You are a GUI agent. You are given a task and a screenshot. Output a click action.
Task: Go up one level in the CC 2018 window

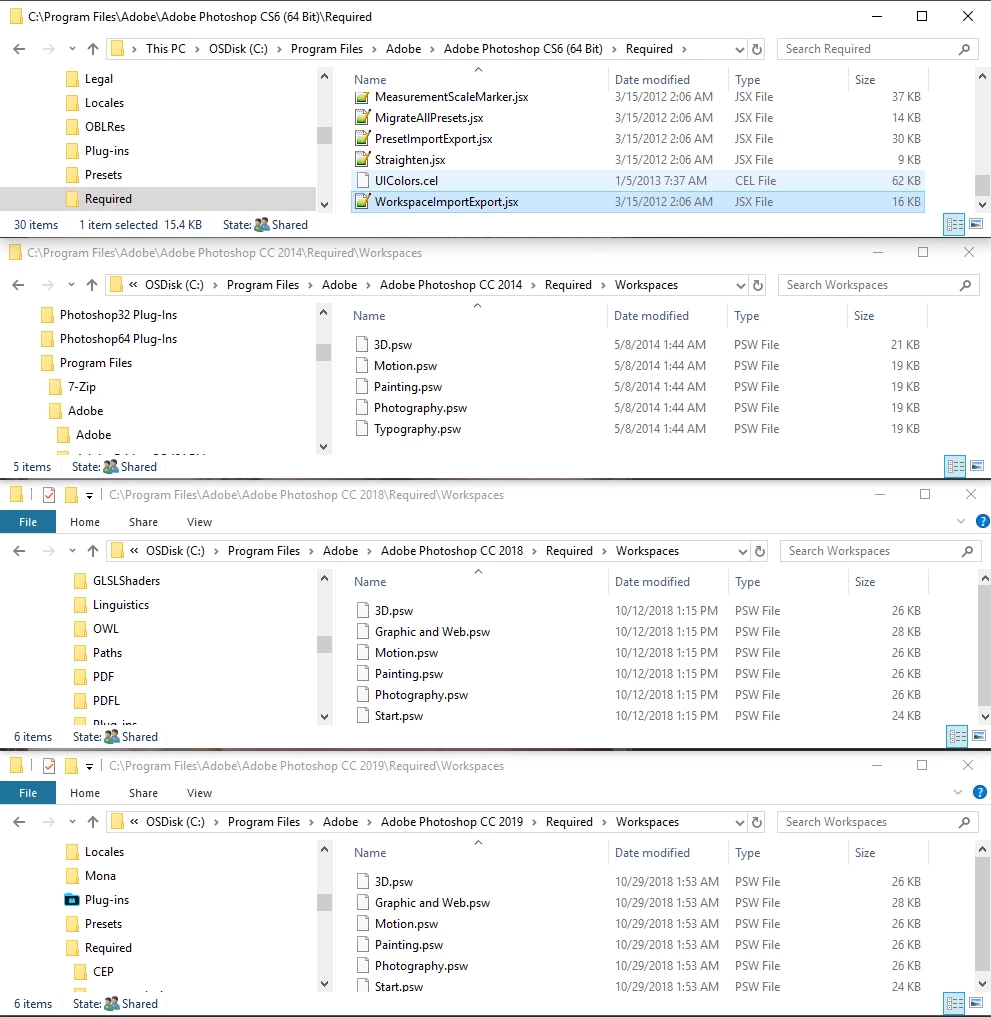pyautogui.click(x=93, y=551)
